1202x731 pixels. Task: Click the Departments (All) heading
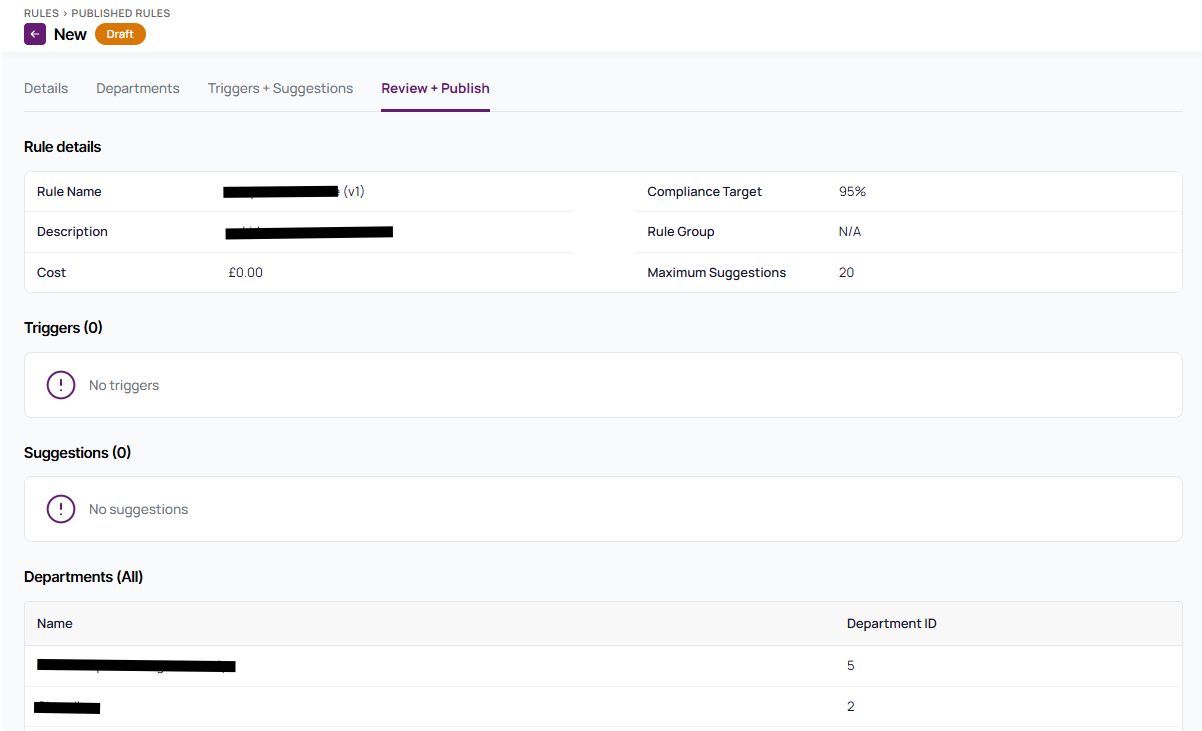[x=83, y=577]
